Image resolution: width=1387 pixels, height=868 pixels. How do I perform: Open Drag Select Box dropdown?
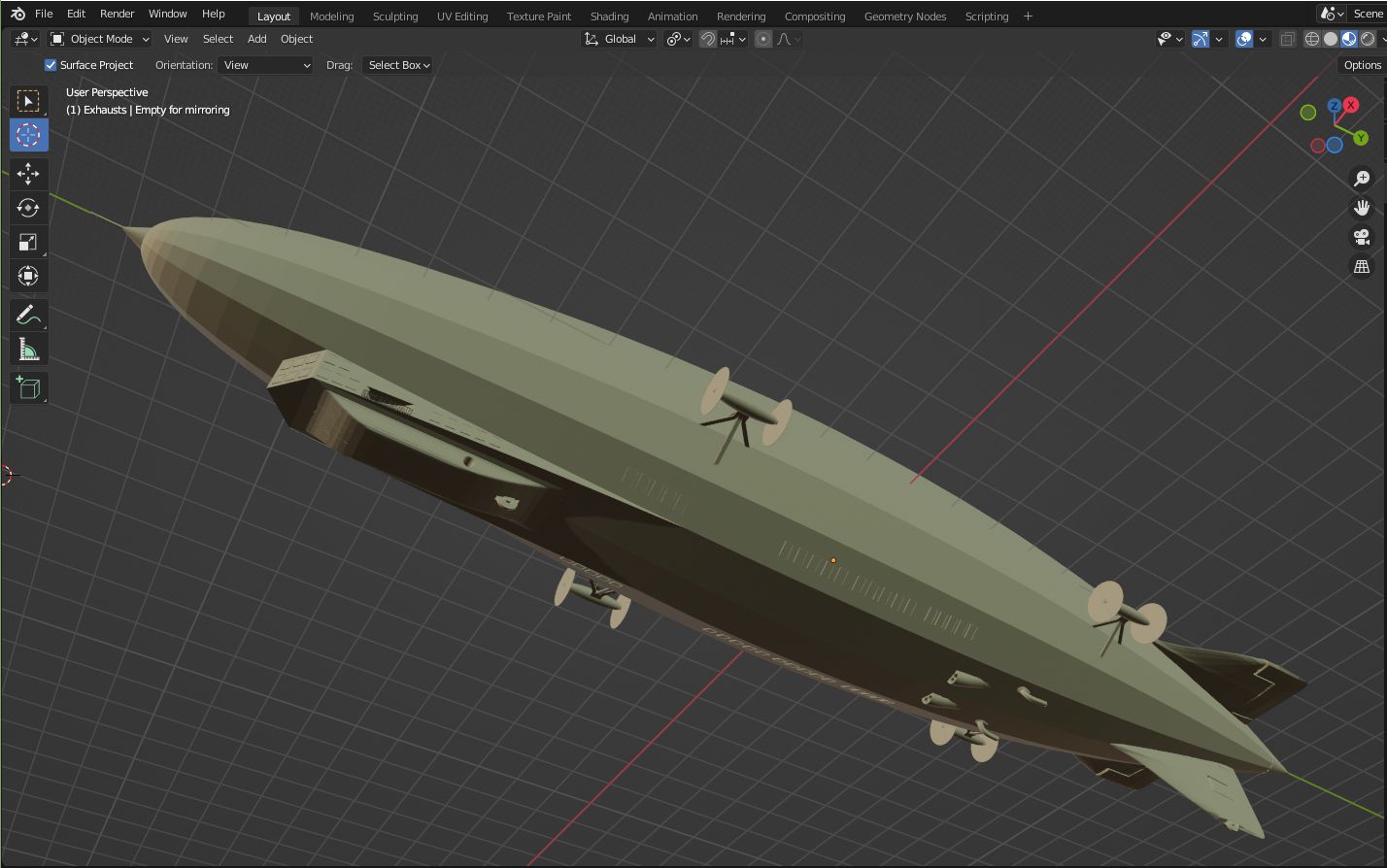397,65
